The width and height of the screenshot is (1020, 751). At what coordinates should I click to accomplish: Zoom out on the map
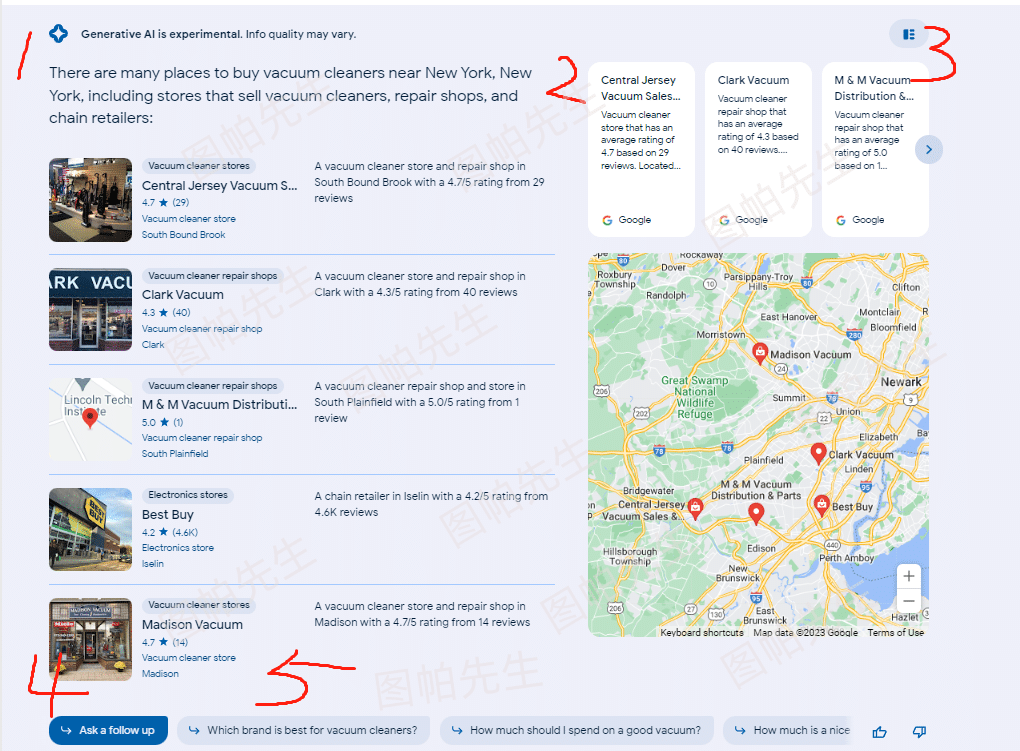click(x=909, y=601)
